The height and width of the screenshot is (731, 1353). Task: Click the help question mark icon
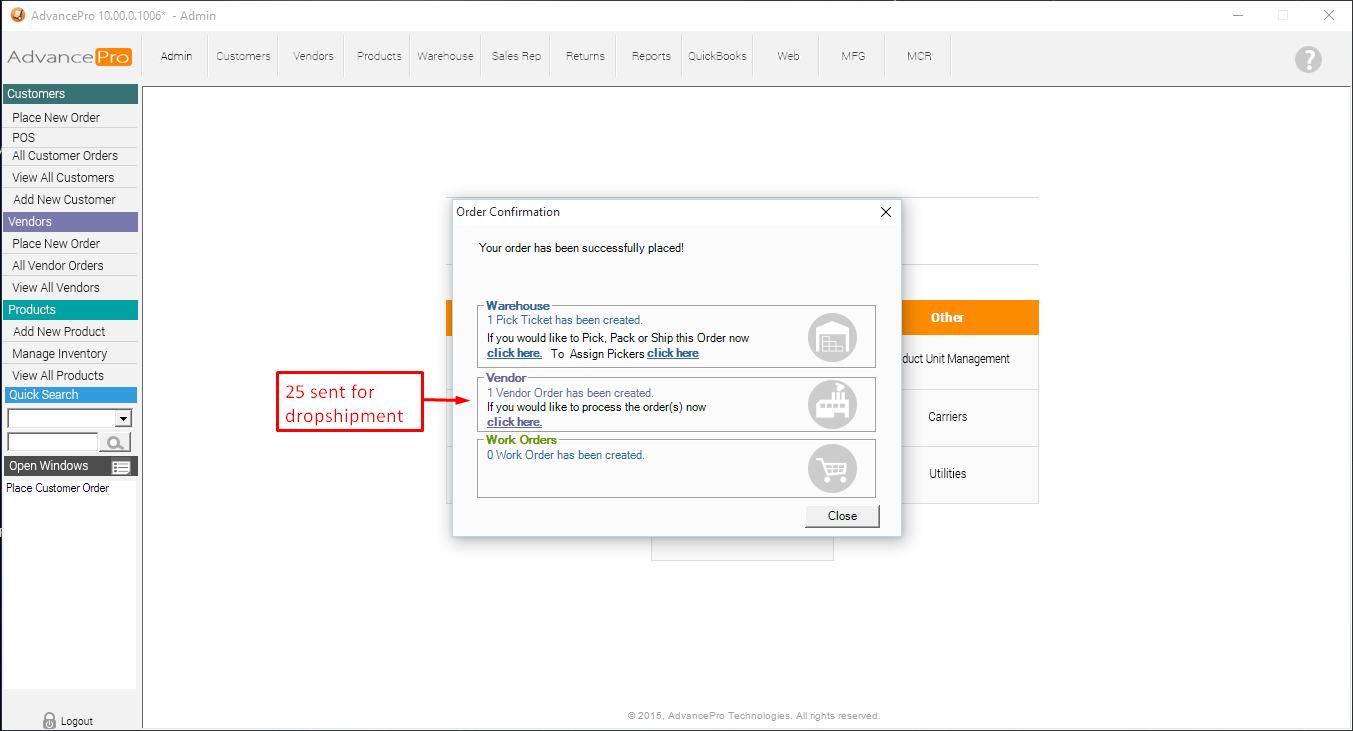(1308, 59)
